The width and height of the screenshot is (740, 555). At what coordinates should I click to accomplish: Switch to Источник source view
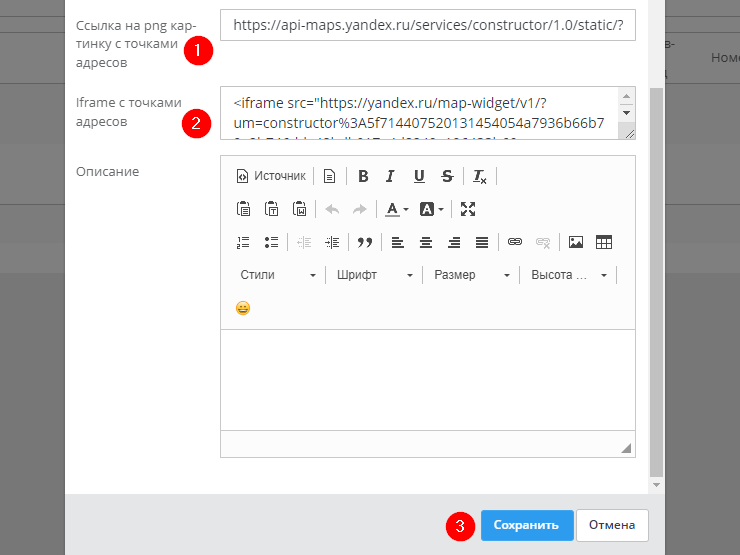(271, 176)
